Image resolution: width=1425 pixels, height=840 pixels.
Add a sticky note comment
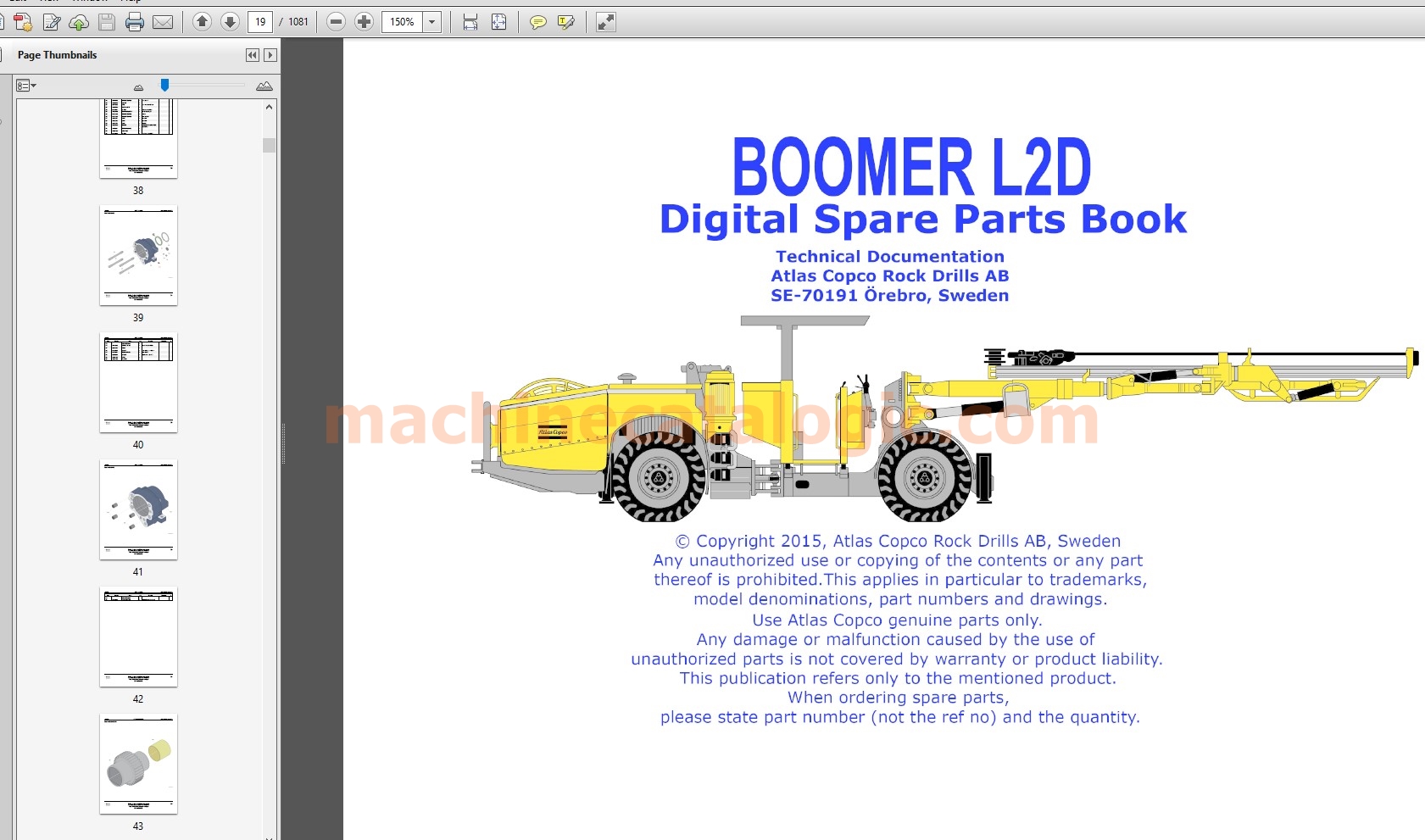[x=537, y=22]
